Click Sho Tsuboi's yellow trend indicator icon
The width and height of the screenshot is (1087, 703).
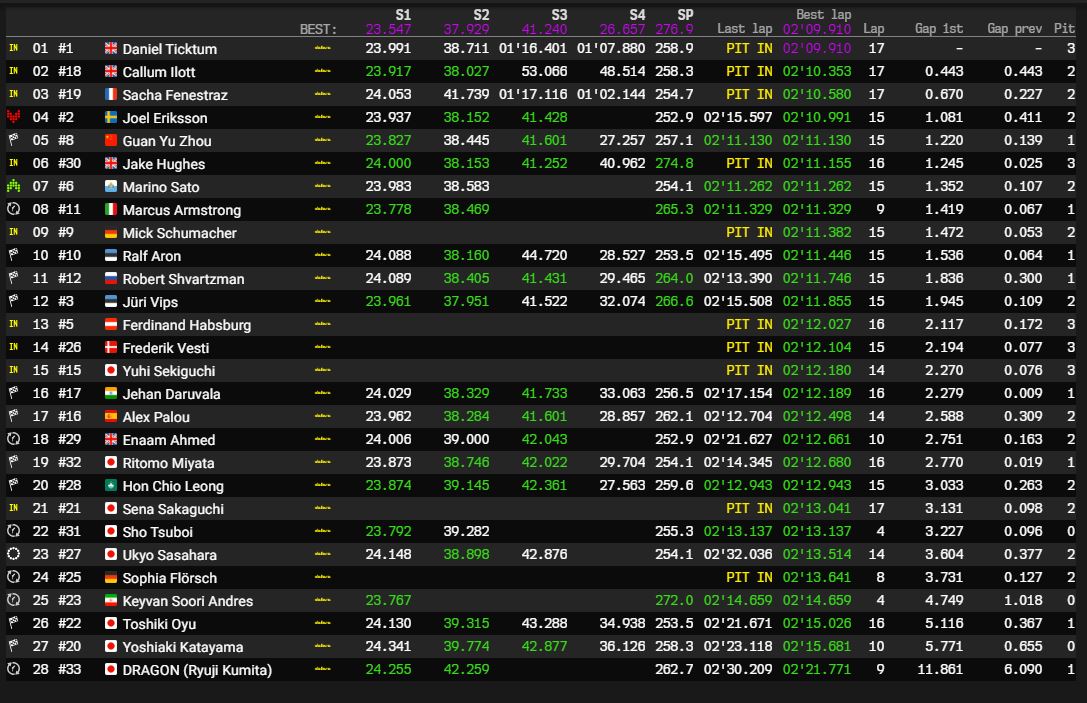pos(322,531)
